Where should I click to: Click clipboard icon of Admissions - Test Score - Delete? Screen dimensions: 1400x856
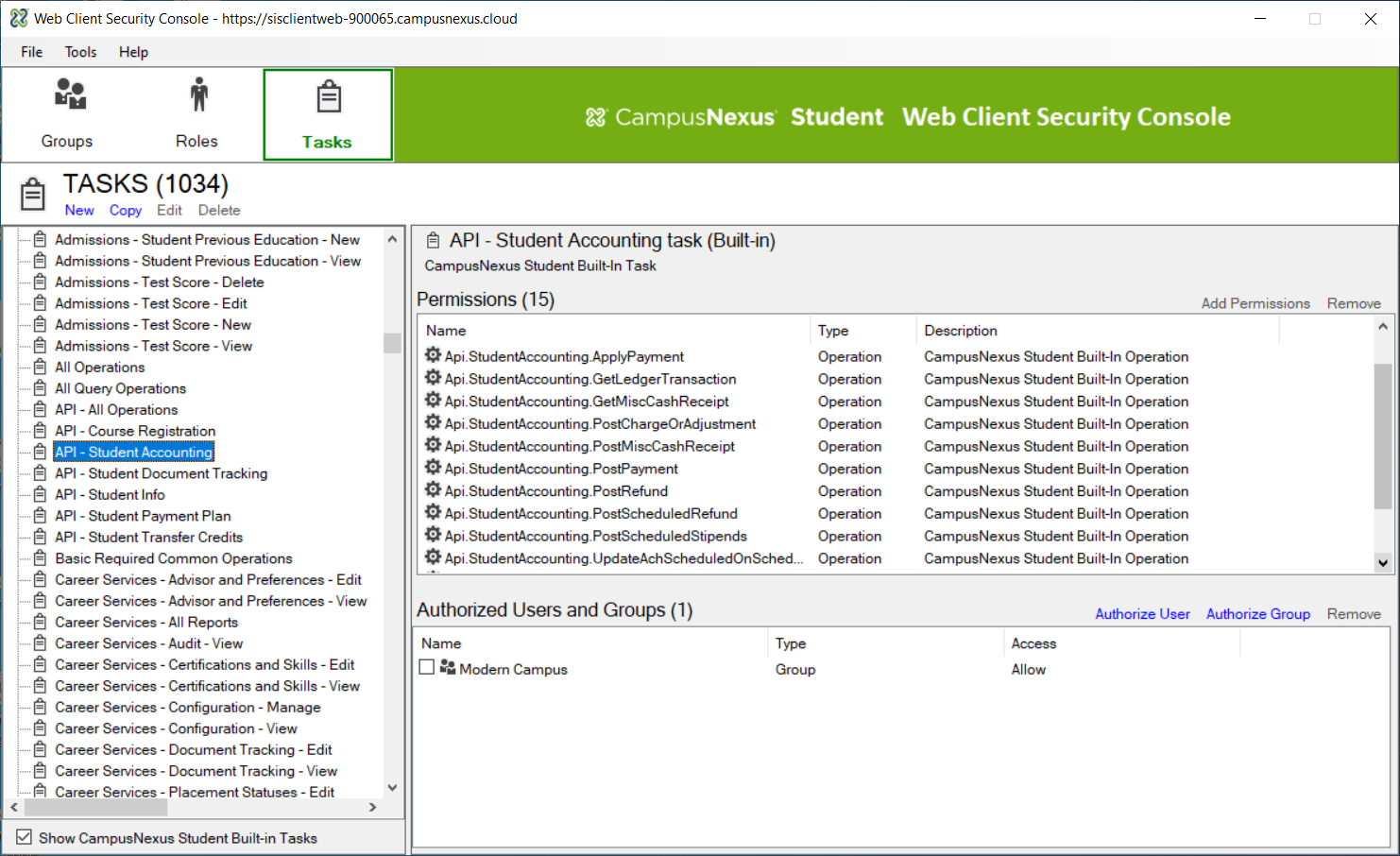(x=40, y=282)
